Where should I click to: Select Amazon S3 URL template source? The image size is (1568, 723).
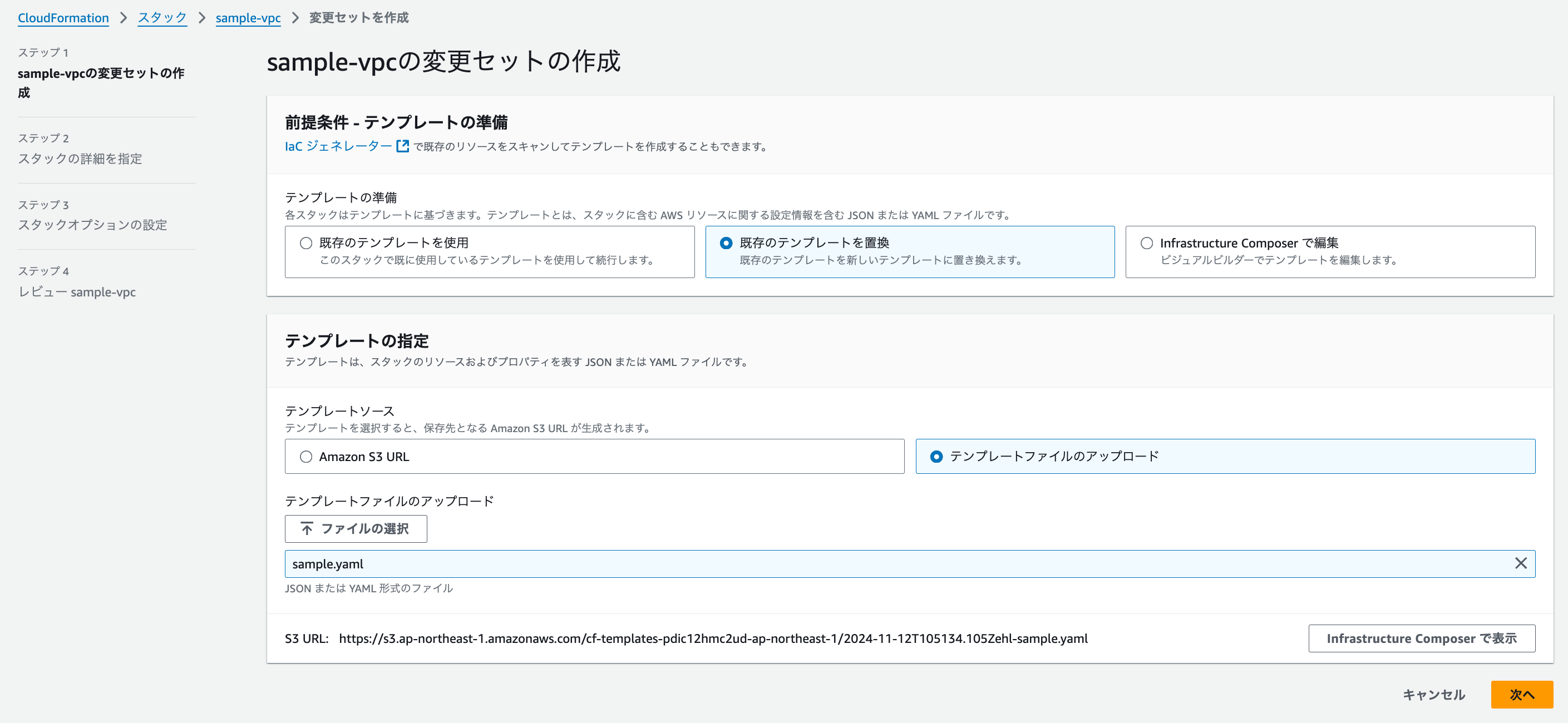click(x=306, y=457)
